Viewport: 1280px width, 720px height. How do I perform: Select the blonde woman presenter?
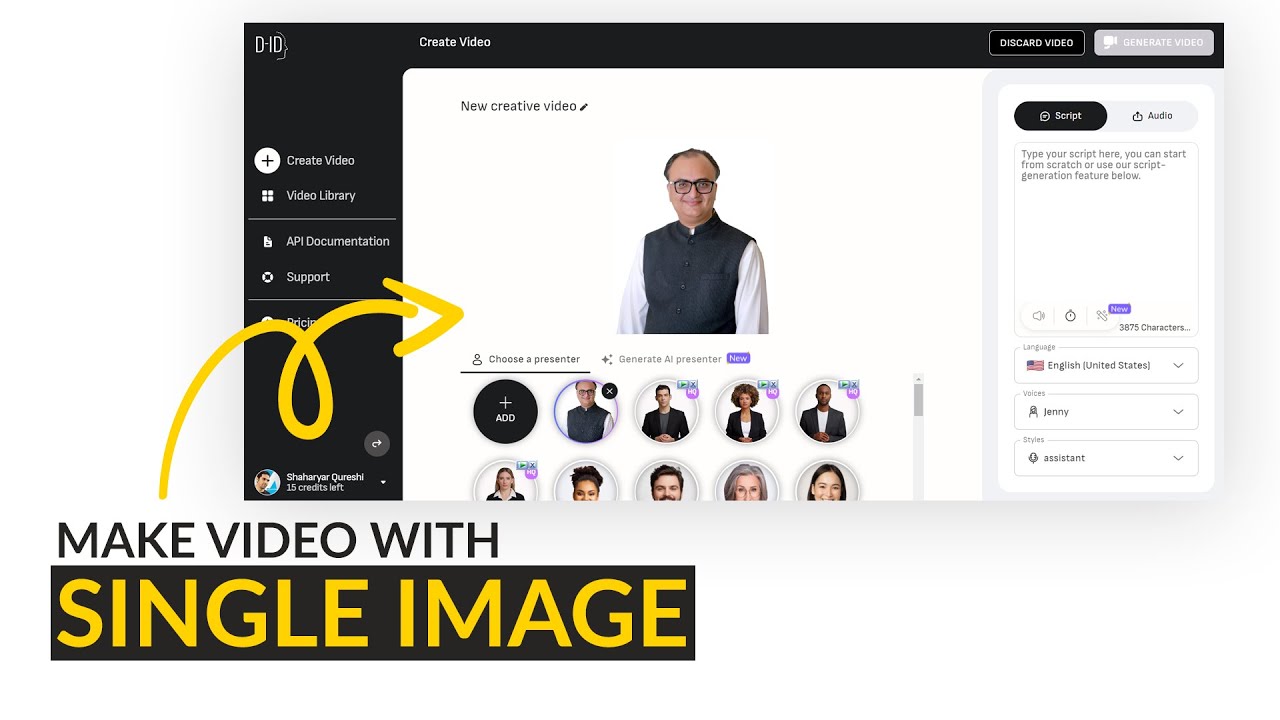[505, 481]
